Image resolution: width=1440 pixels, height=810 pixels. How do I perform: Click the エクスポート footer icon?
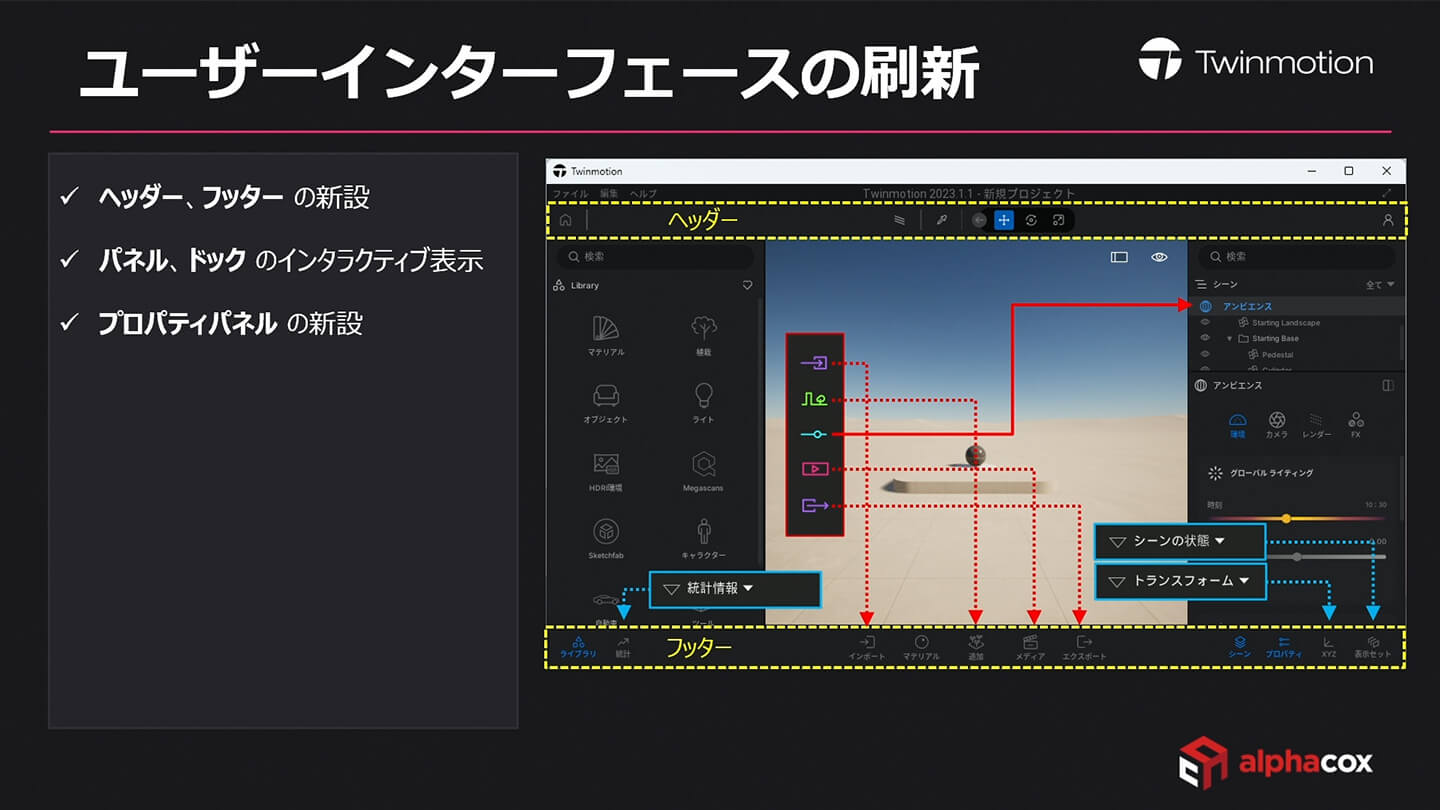[x=1084, y=648]
